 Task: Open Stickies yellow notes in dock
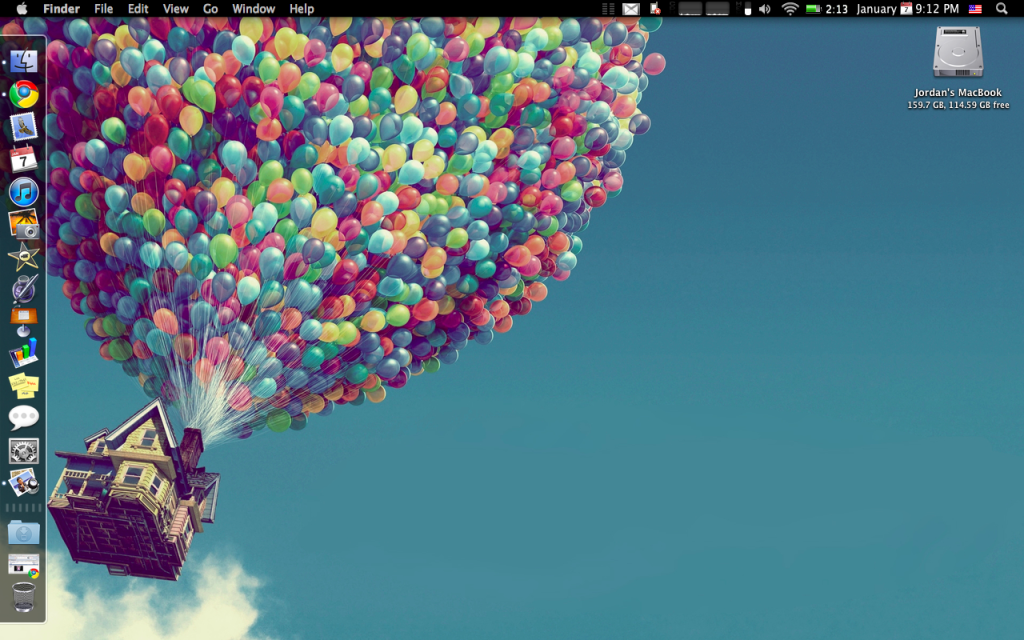point(24,385)
